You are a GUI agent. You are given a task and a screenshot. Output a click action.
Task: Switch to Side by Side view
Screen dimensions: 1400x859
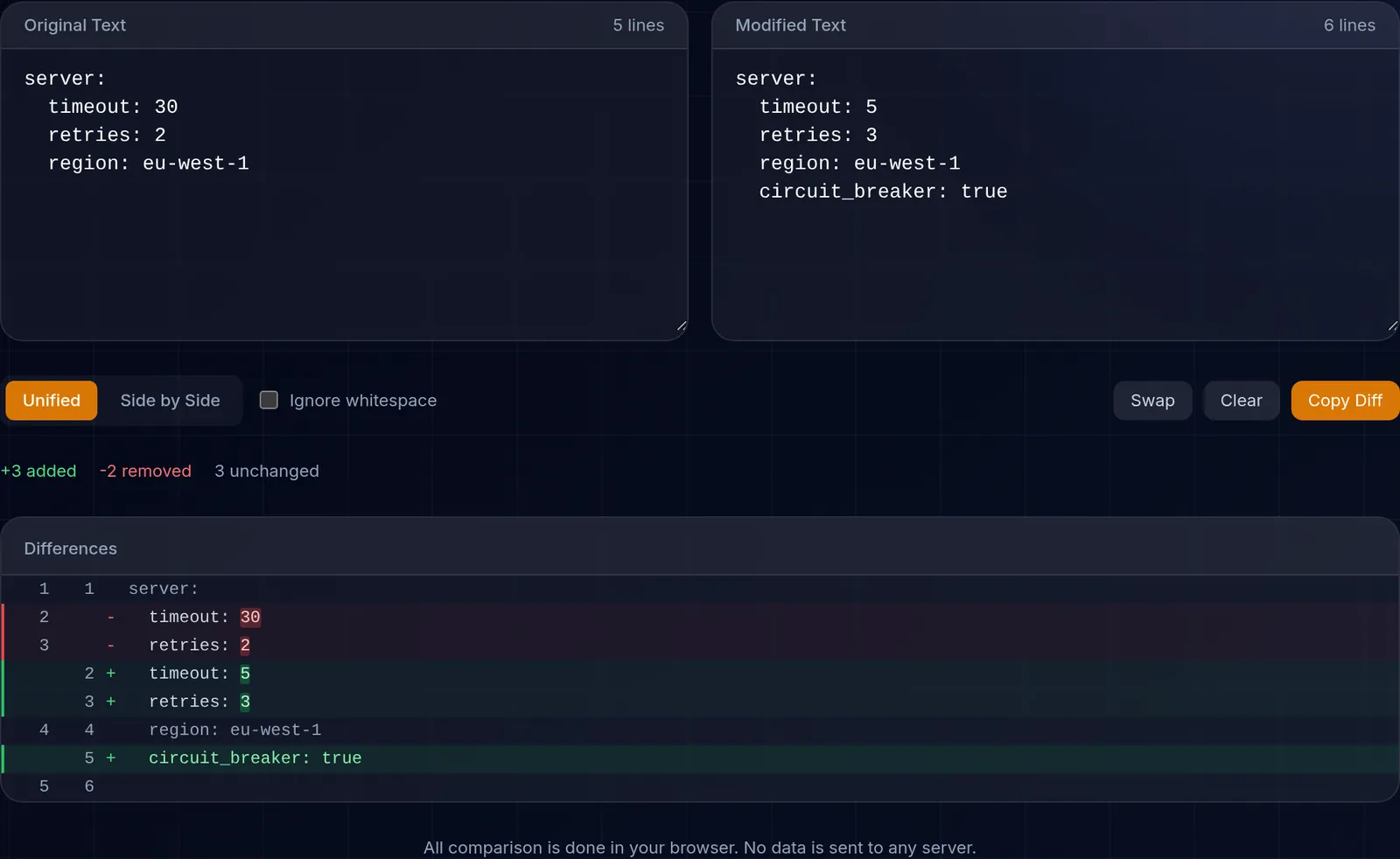pyautogui.click(x=170, y=401)
